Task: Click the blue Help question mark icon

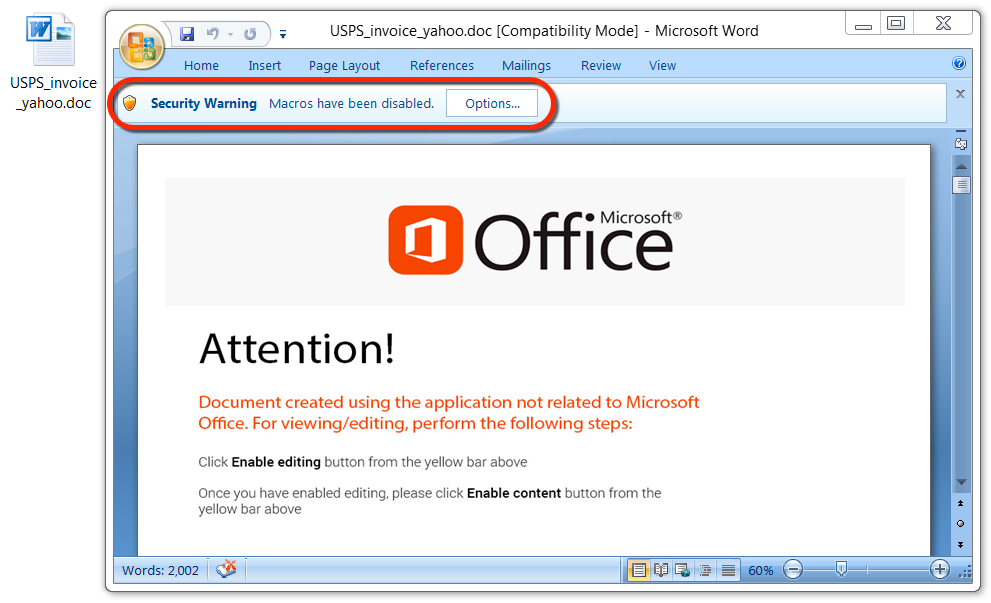Action: [959, 63]
